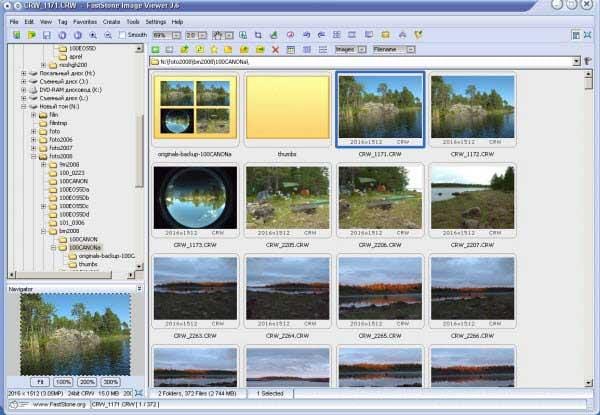Image resolution: width=600 pixels, height=415 pixels.
Task: Click the 300% zoom button in Navigator
Action: (111, 382)
